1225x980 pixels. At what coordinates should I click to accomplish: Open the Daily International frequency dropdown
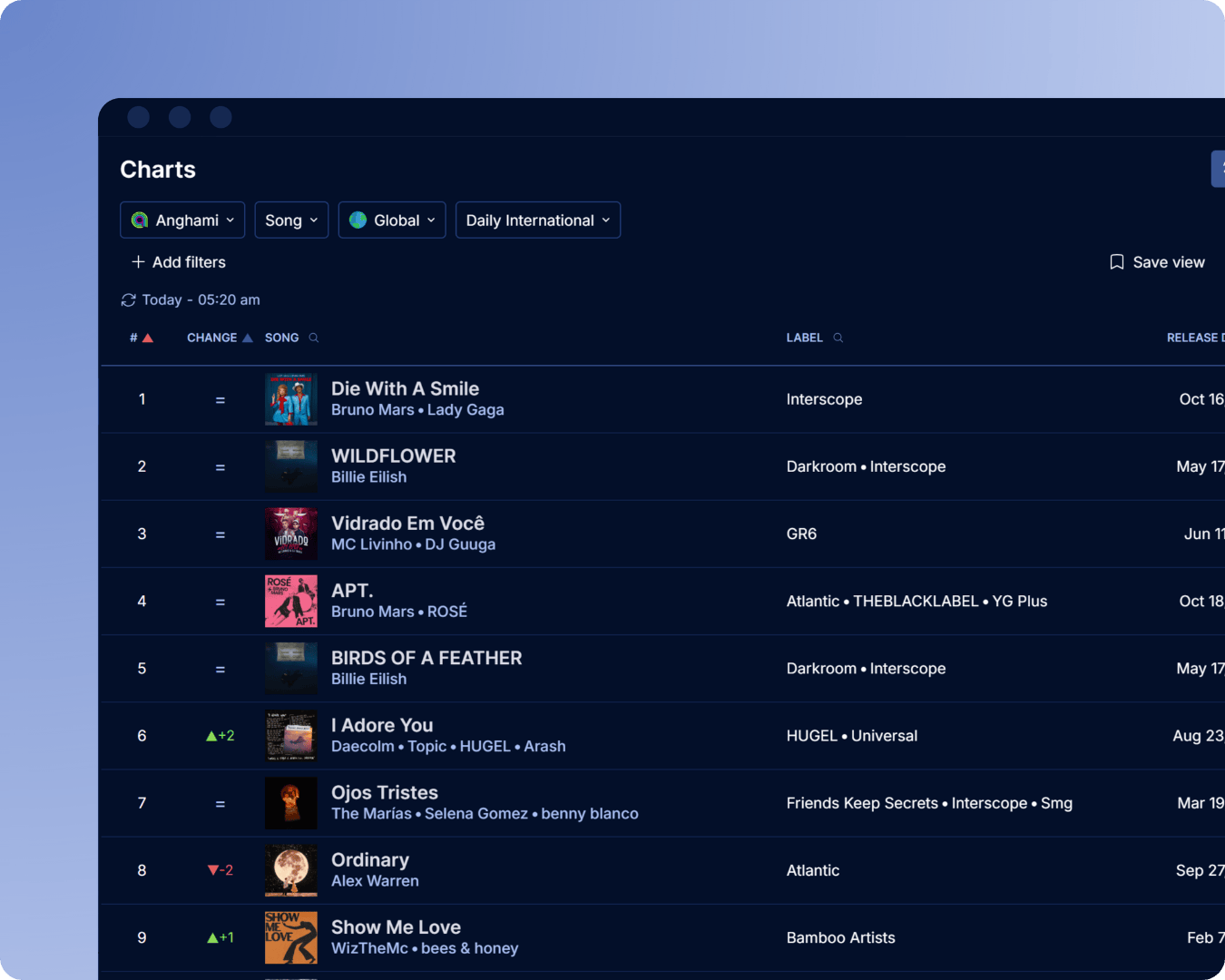537,220
